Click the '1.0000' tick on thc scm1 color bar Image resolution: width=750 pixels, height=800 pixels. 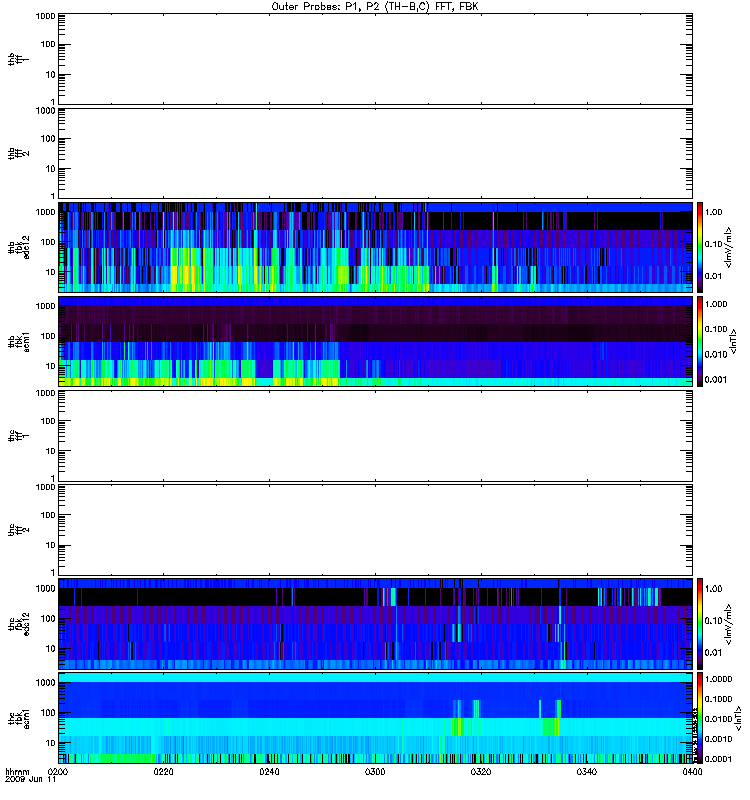pyautogui.click(x=718, y=679)
